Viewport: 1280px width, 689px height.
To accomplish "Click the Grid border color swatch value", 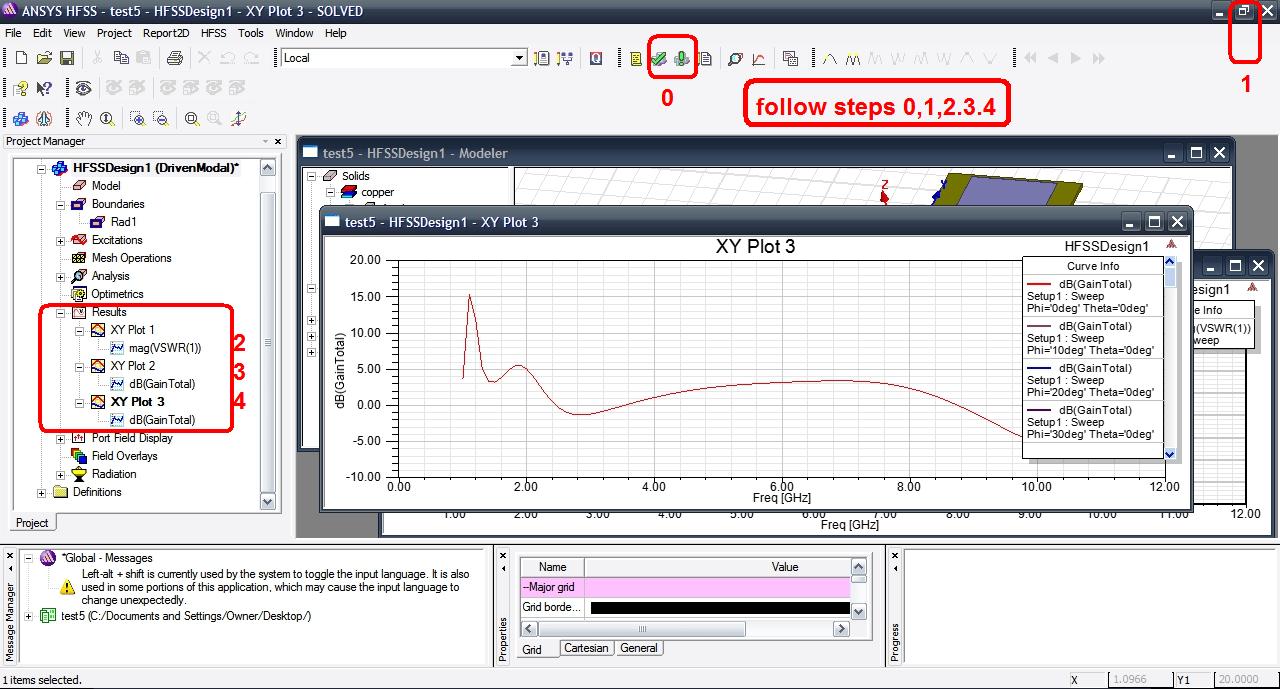I will coord(720,607).
